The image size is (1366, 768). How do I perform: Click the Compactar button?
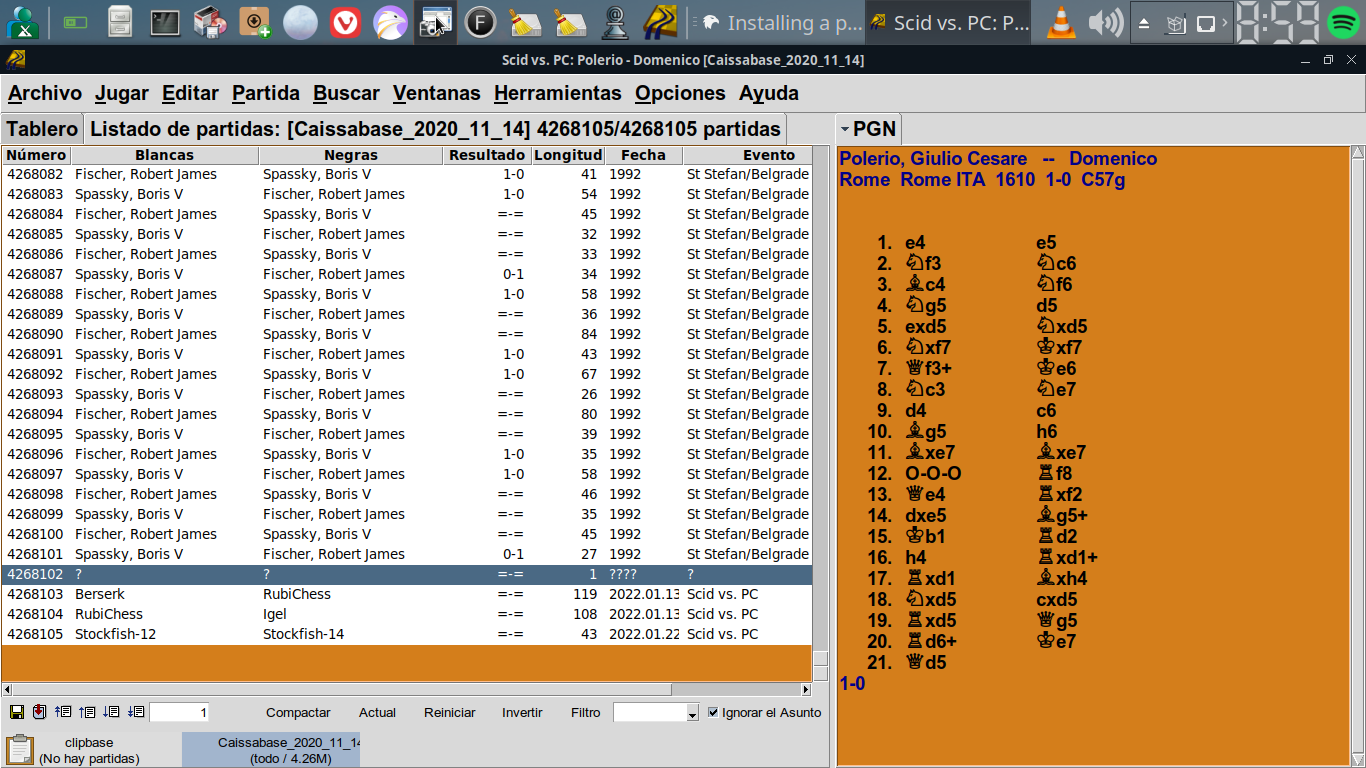pyautogui.click(x=298, y=712)
